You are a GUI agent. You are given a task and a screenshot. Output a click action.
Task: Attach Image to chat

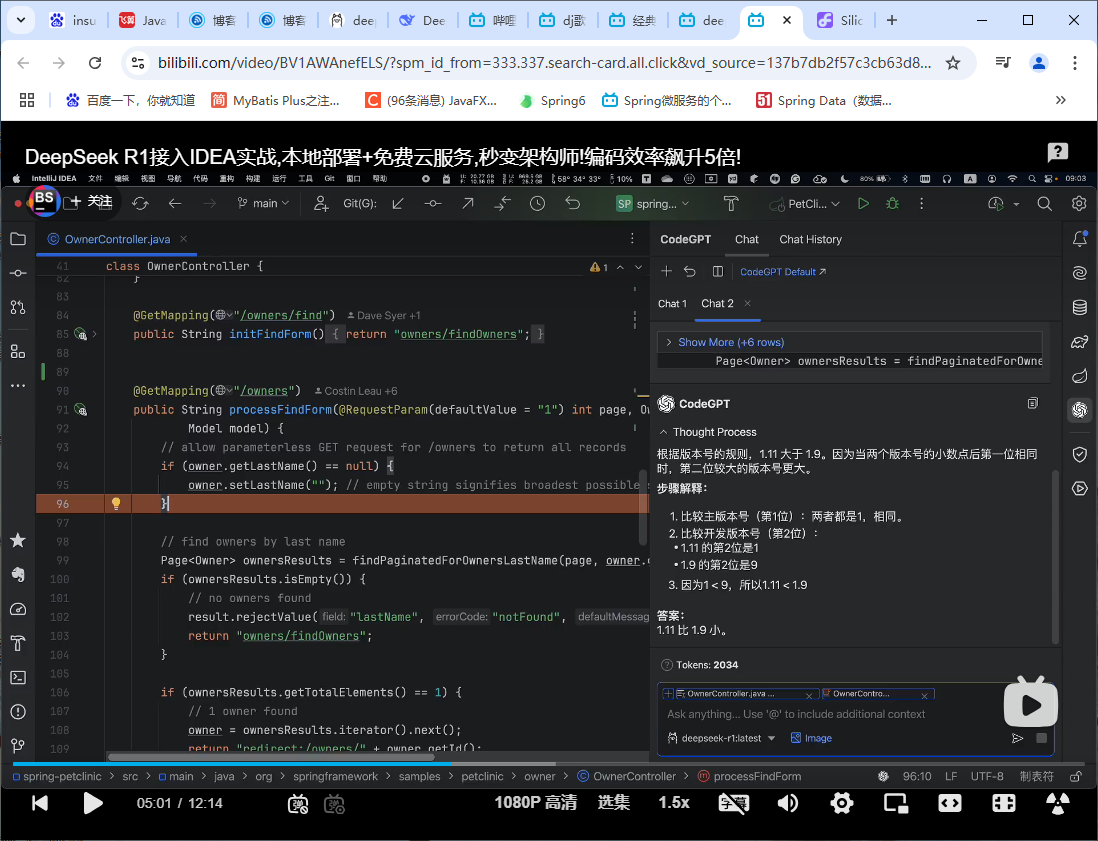pos(811,738)
